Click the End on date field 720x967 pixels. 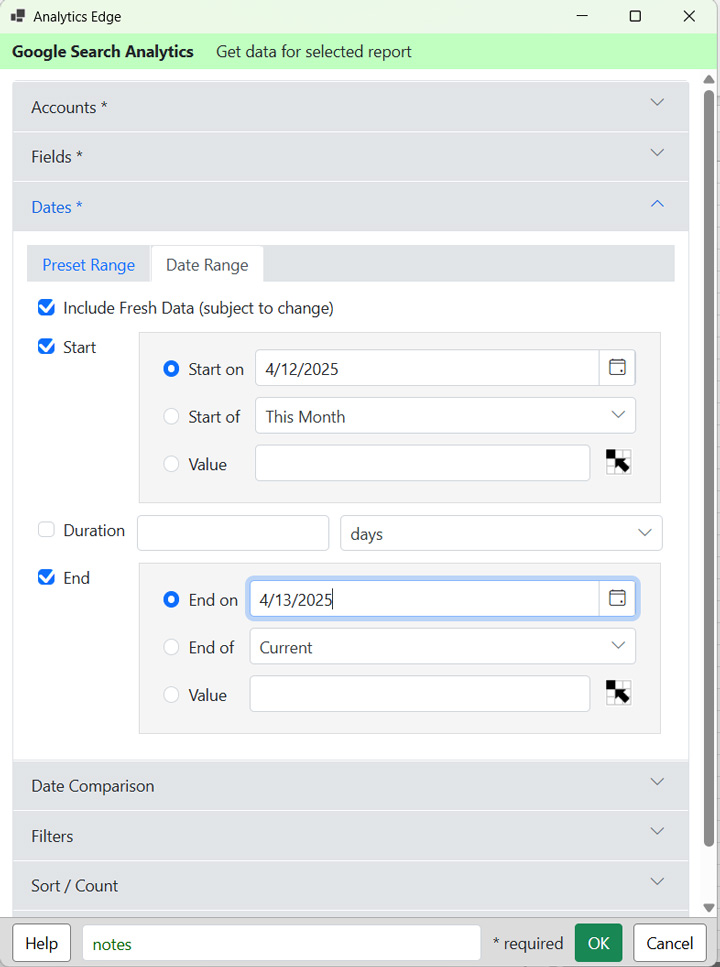point(424,598)
